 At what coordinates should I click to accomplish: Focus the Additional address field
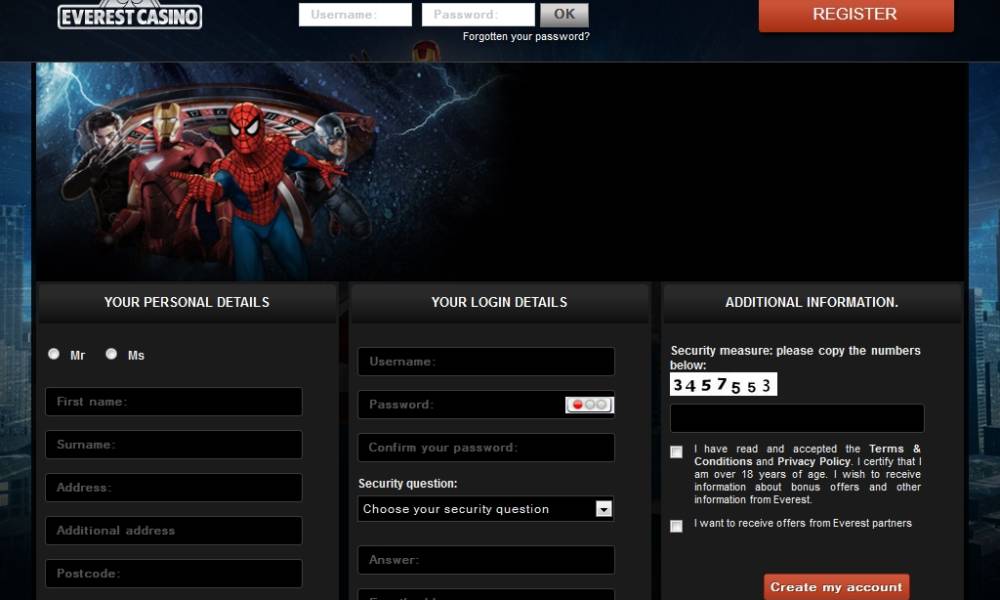pyautogui.click(x=173, y=530)
